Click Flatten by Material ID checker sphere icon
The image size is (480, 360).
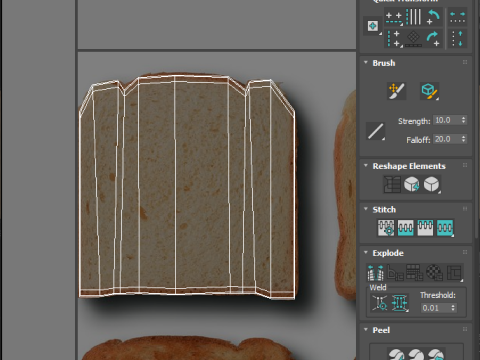click(x=435, y=273)
